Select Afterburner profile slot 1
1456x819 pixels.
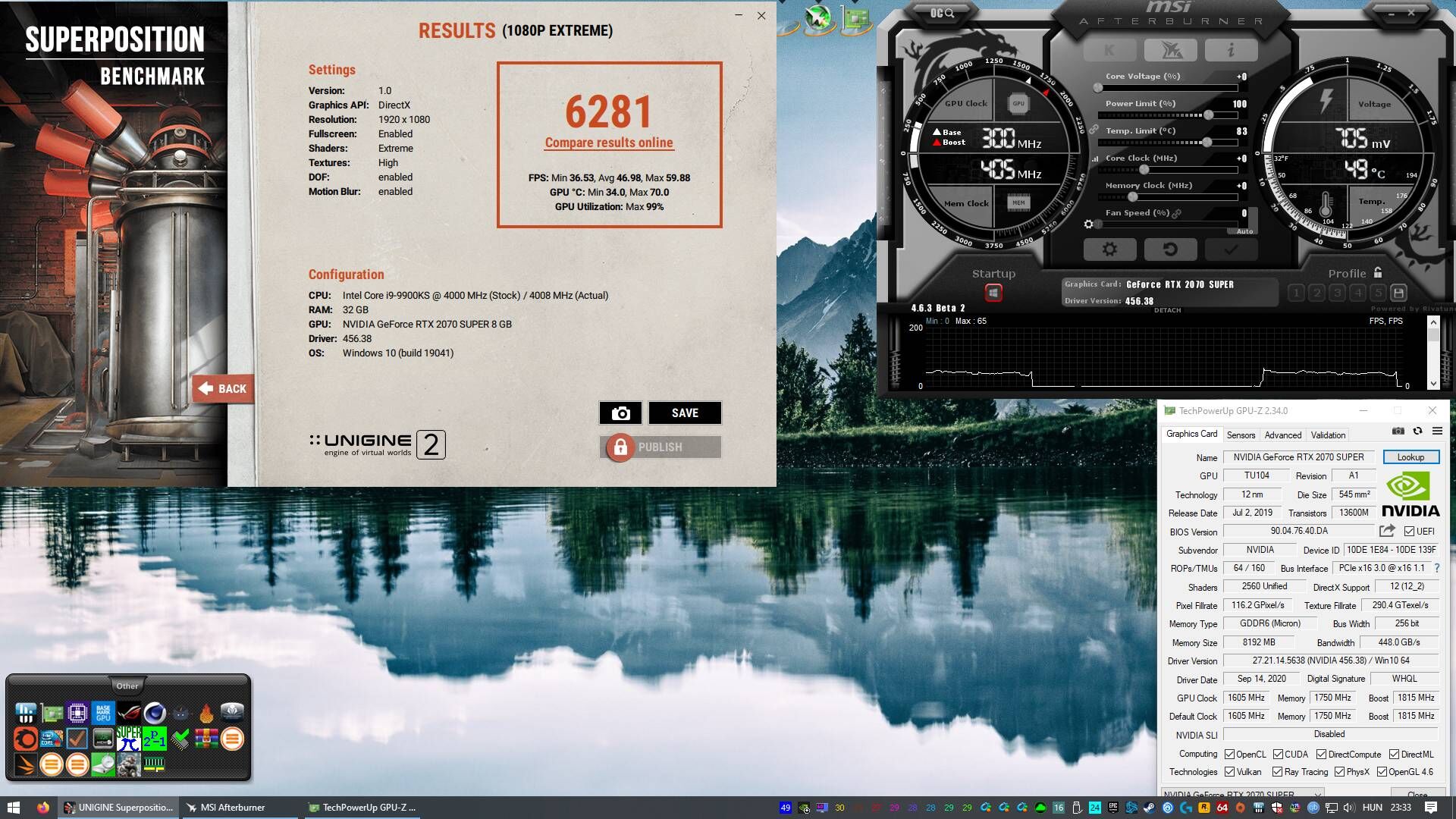click(x=1297, y=293)
